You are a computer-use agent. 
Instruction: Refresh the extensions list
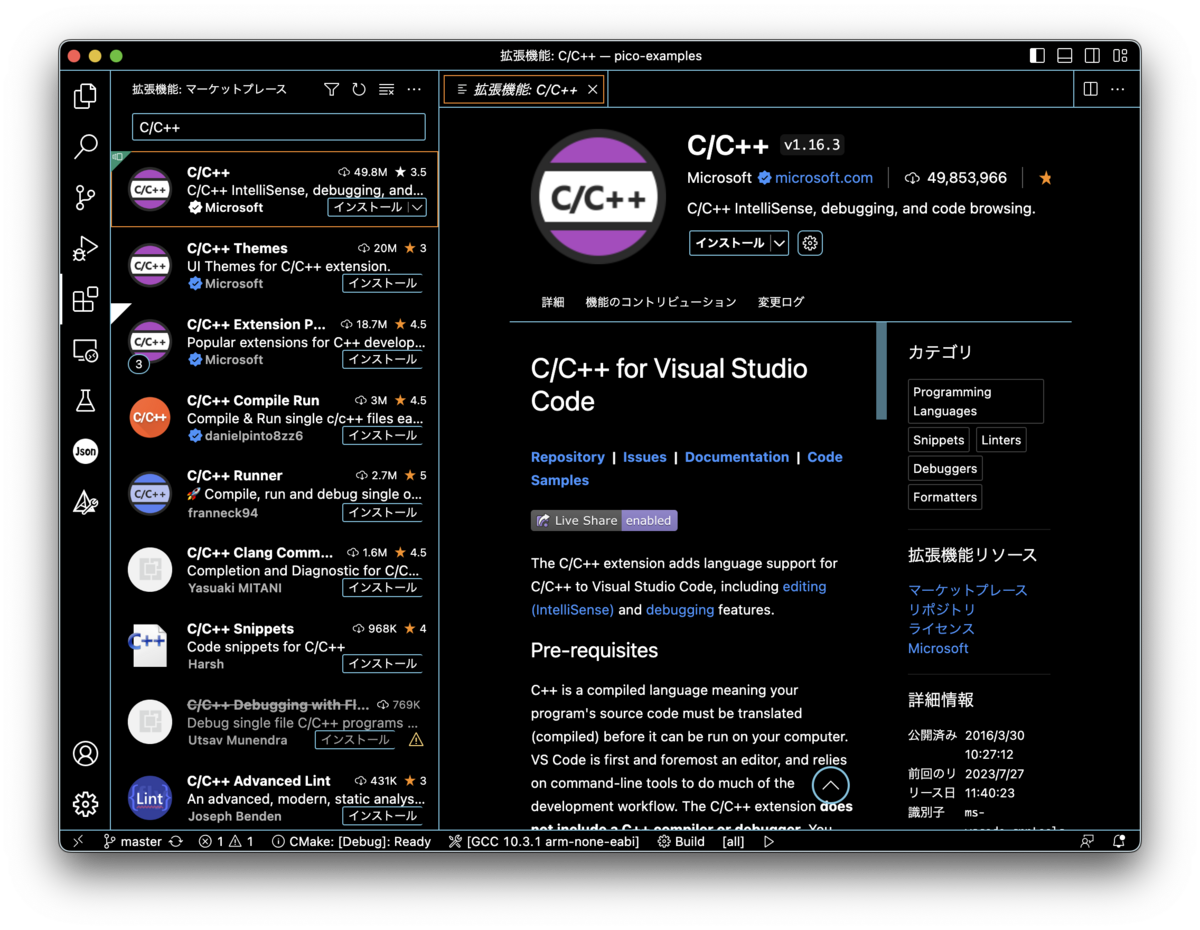click(358, 89)
